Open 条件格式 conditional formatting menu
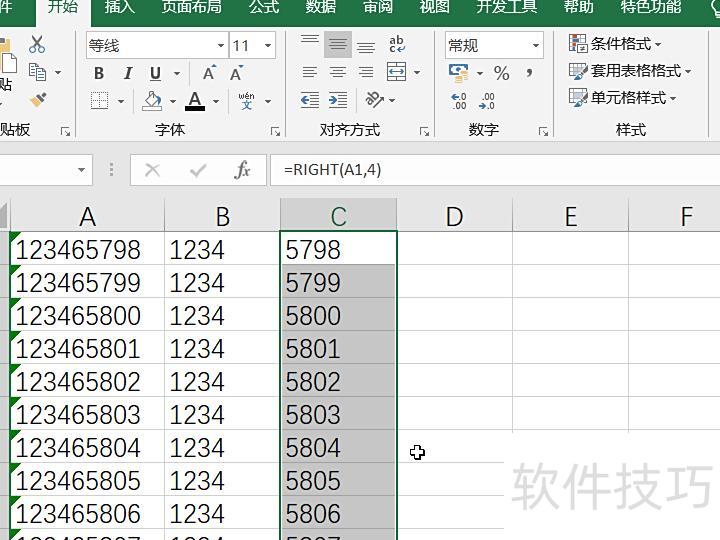720x540 pixels. coord(615,44)
